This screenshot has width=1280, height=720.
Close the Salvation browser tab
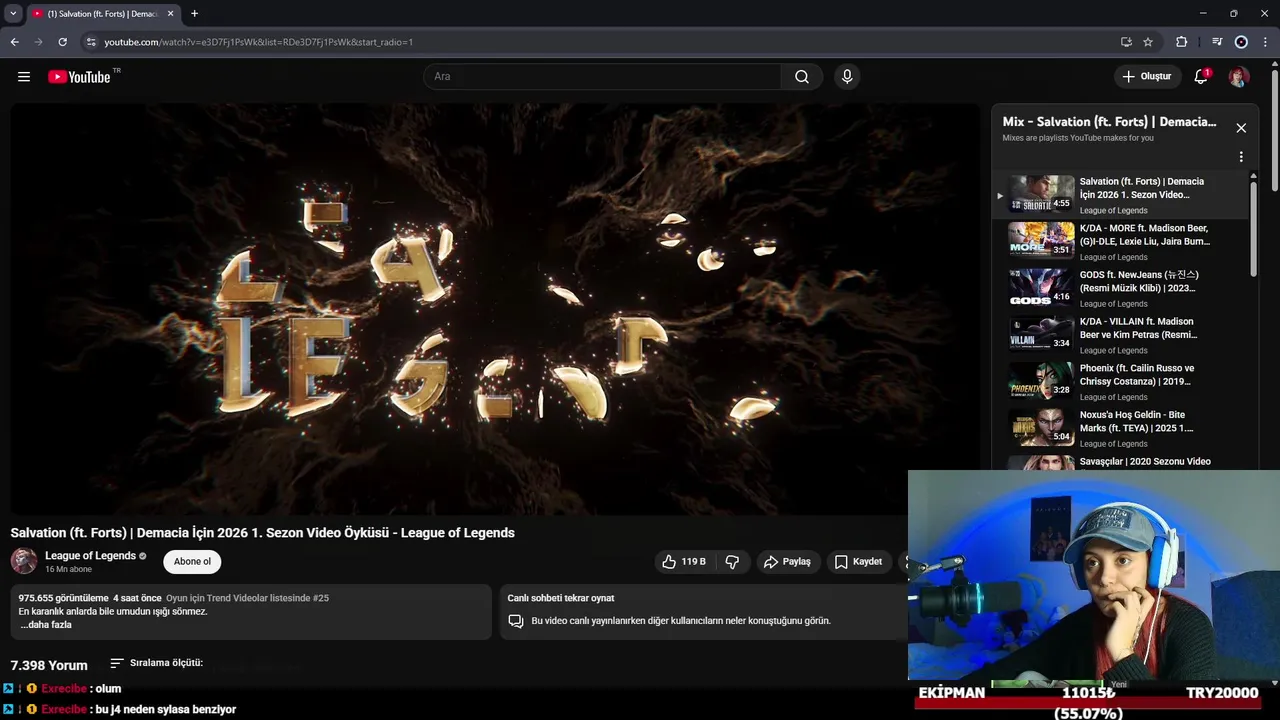tap(170, 14)
